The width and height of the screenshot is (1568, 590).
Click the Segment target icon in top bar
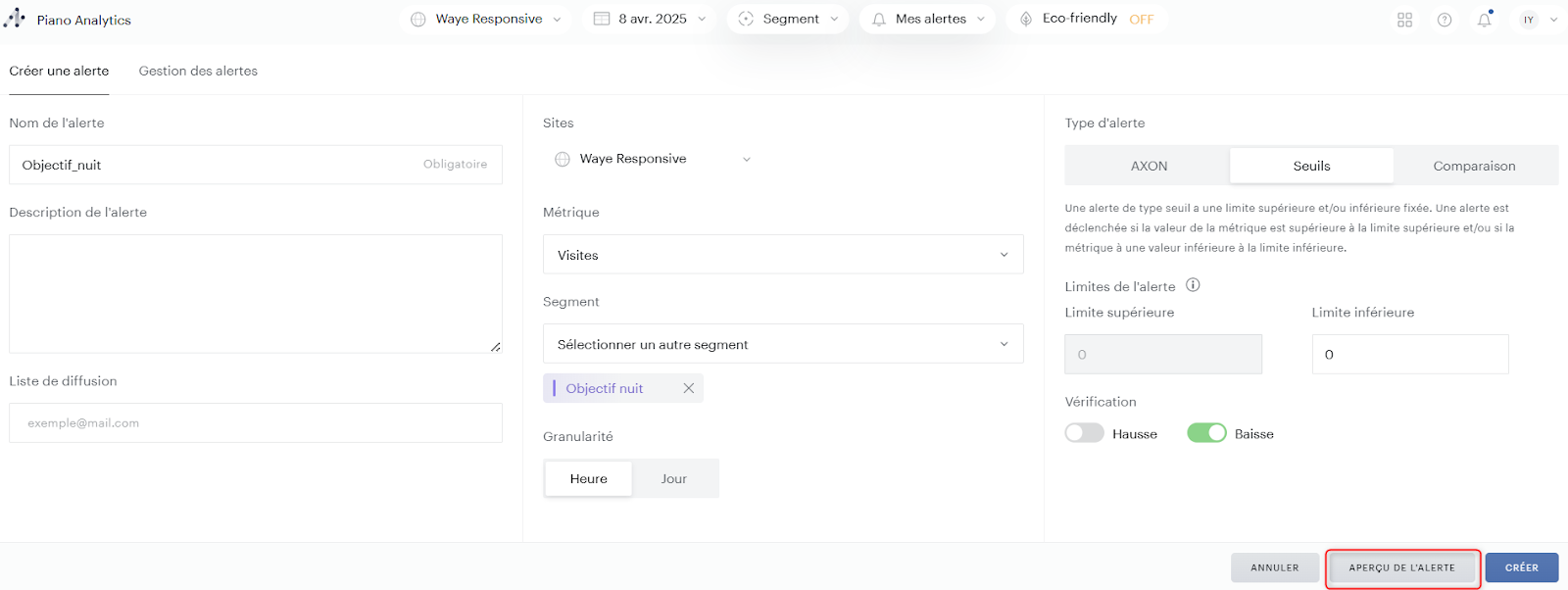746,20
